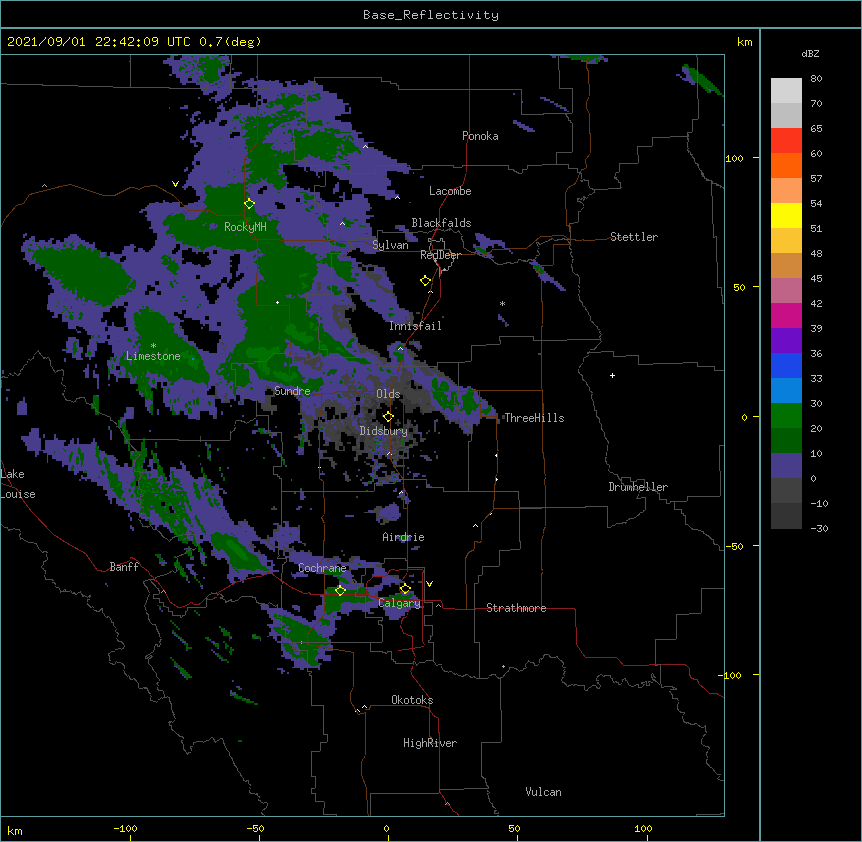Viewport: 862px width, 842px height.
Task: Pick the blue 33–36 dBZ legend swatch
Action: [786, 365]
